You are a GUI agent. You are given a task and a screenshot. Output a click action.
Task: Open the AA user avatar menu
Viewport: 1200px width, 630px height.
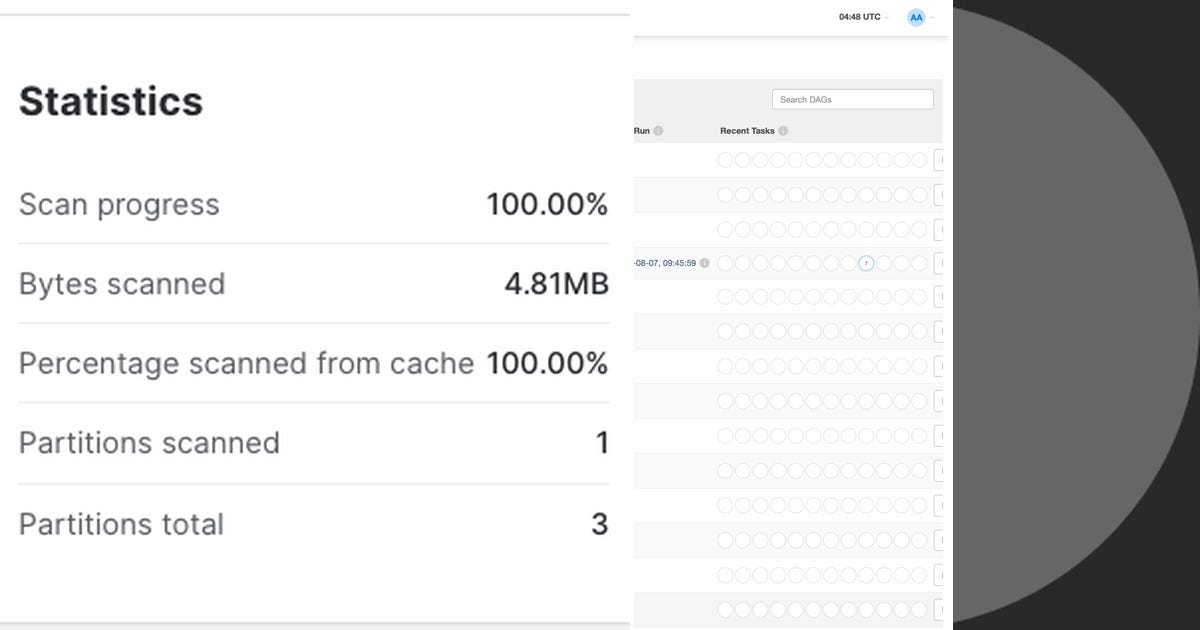(917, 17)
